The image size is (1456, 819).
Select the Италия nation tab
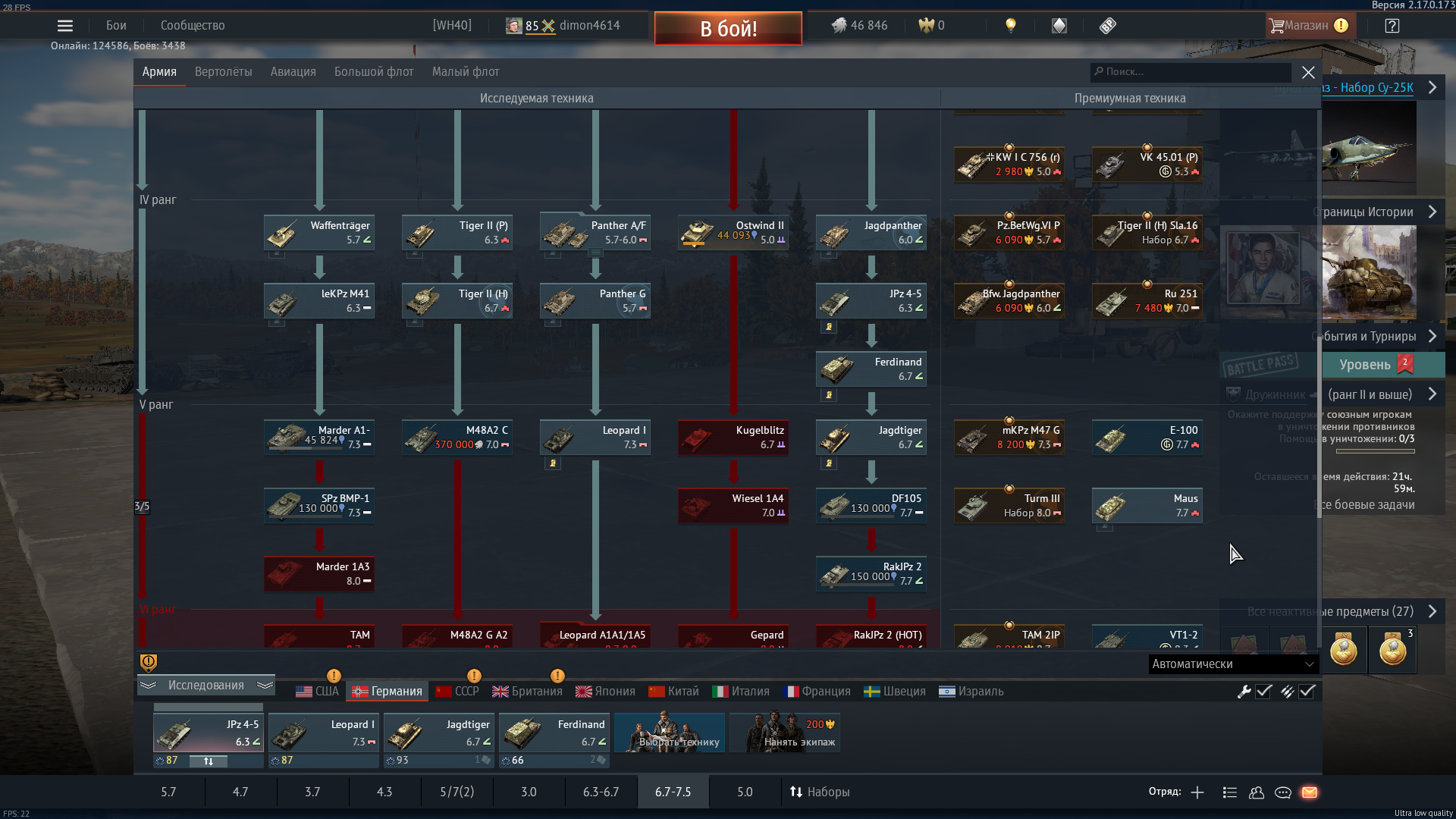coord(741,692)
